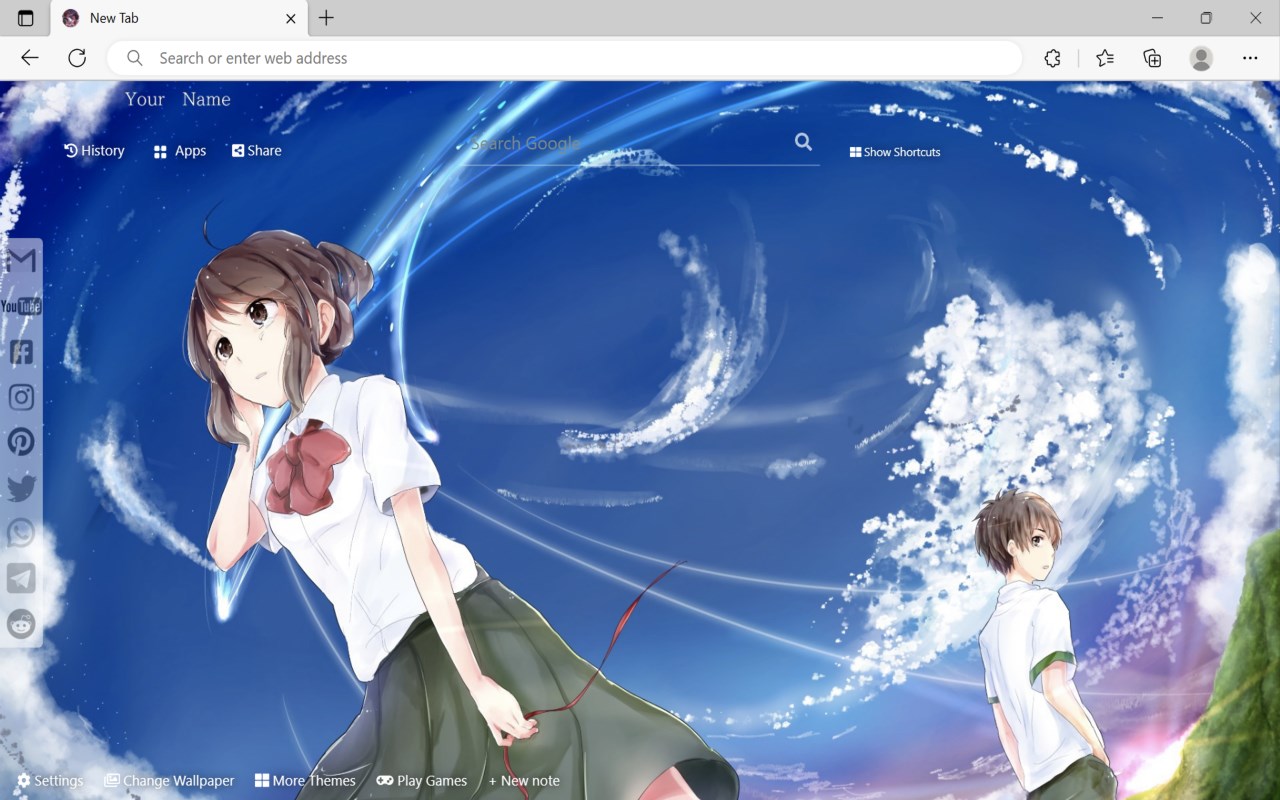Click the search magnifier icon
Image resolution: width=1280 pixels, height=800 pixels.
(803, 142)
